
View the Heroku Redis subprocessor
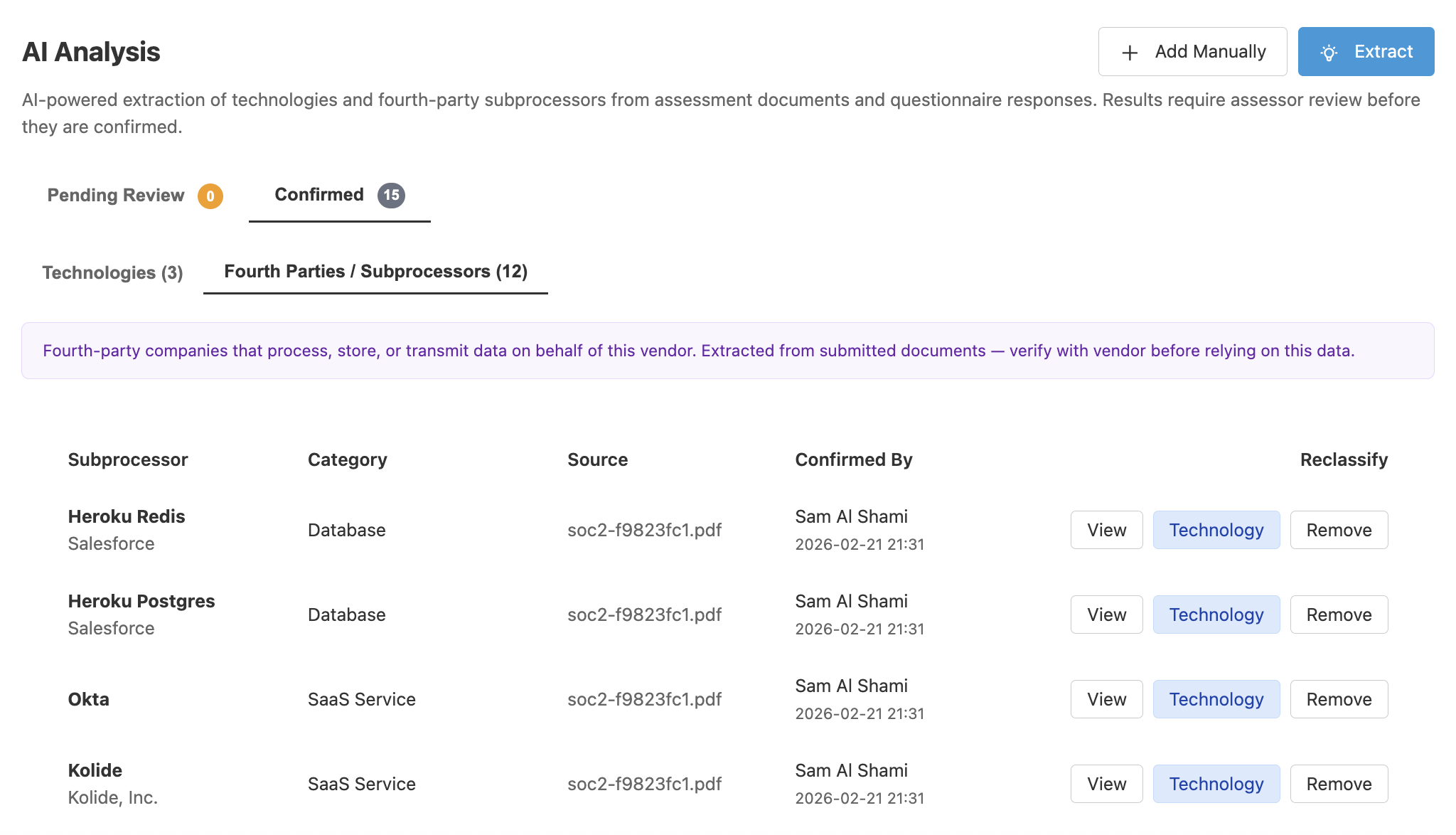[x=1106, y=530]
